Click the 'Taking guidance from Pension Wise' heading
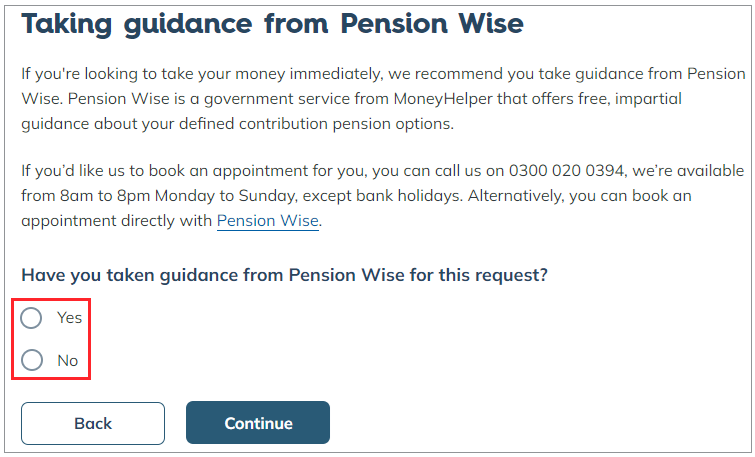The height and width of the screenshot is (457, 755). point(273,23)
